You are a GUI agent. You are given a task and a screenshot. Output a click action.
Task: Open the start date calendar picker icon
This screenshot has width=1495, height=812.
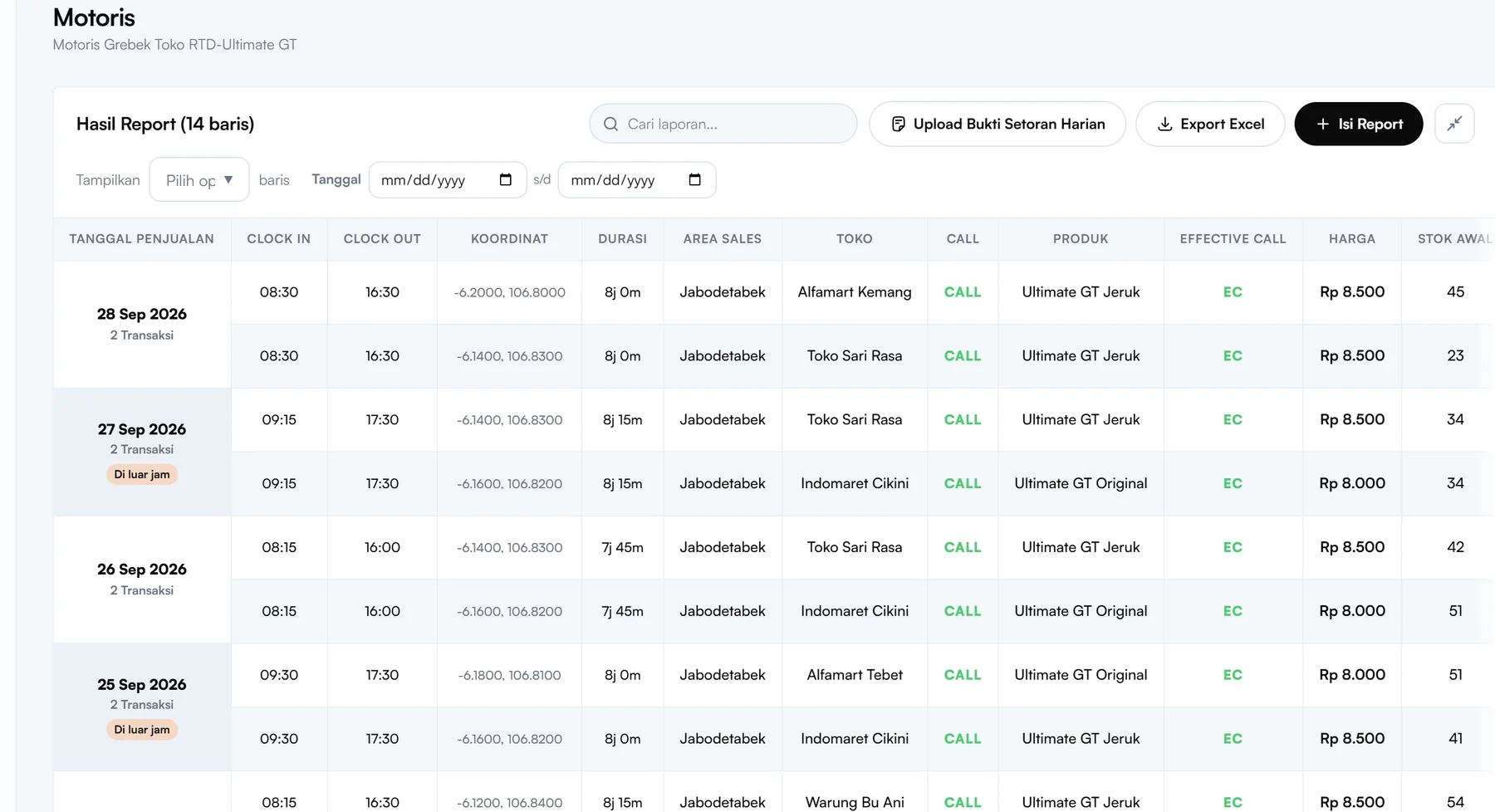click(505, 179)
